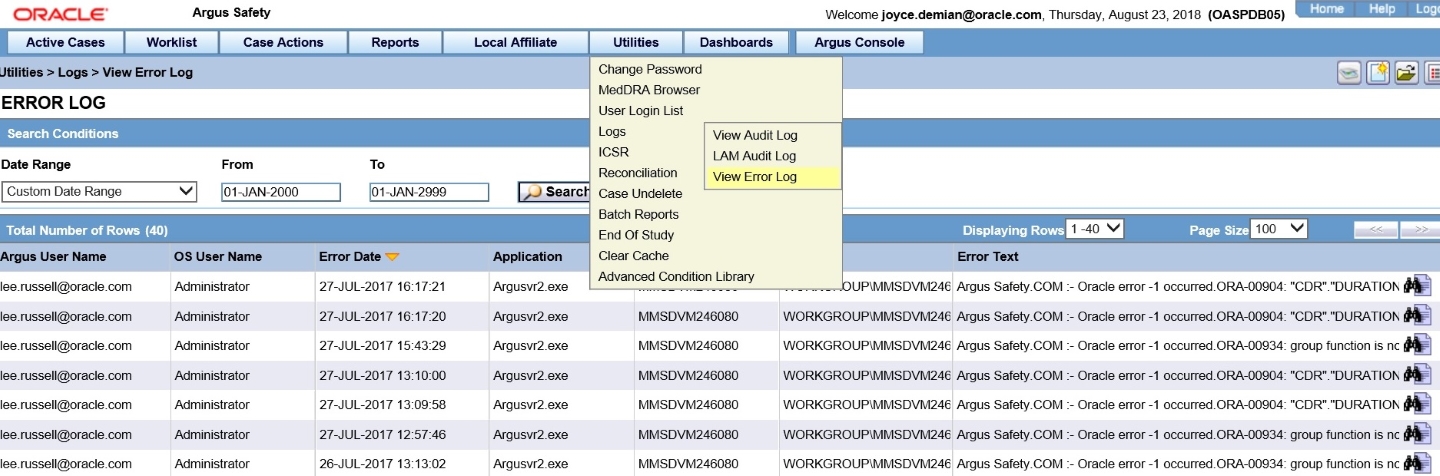Select Change Password from Utilities menu
The height and width of the screenshot is (476, 1440).
650,70
